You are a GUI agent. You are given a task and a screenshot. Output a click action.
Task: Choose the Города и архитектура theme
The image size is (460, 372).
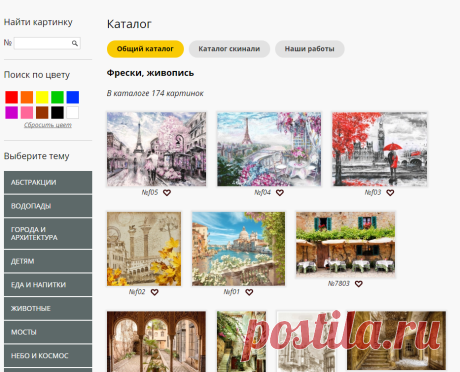(48, 234)
